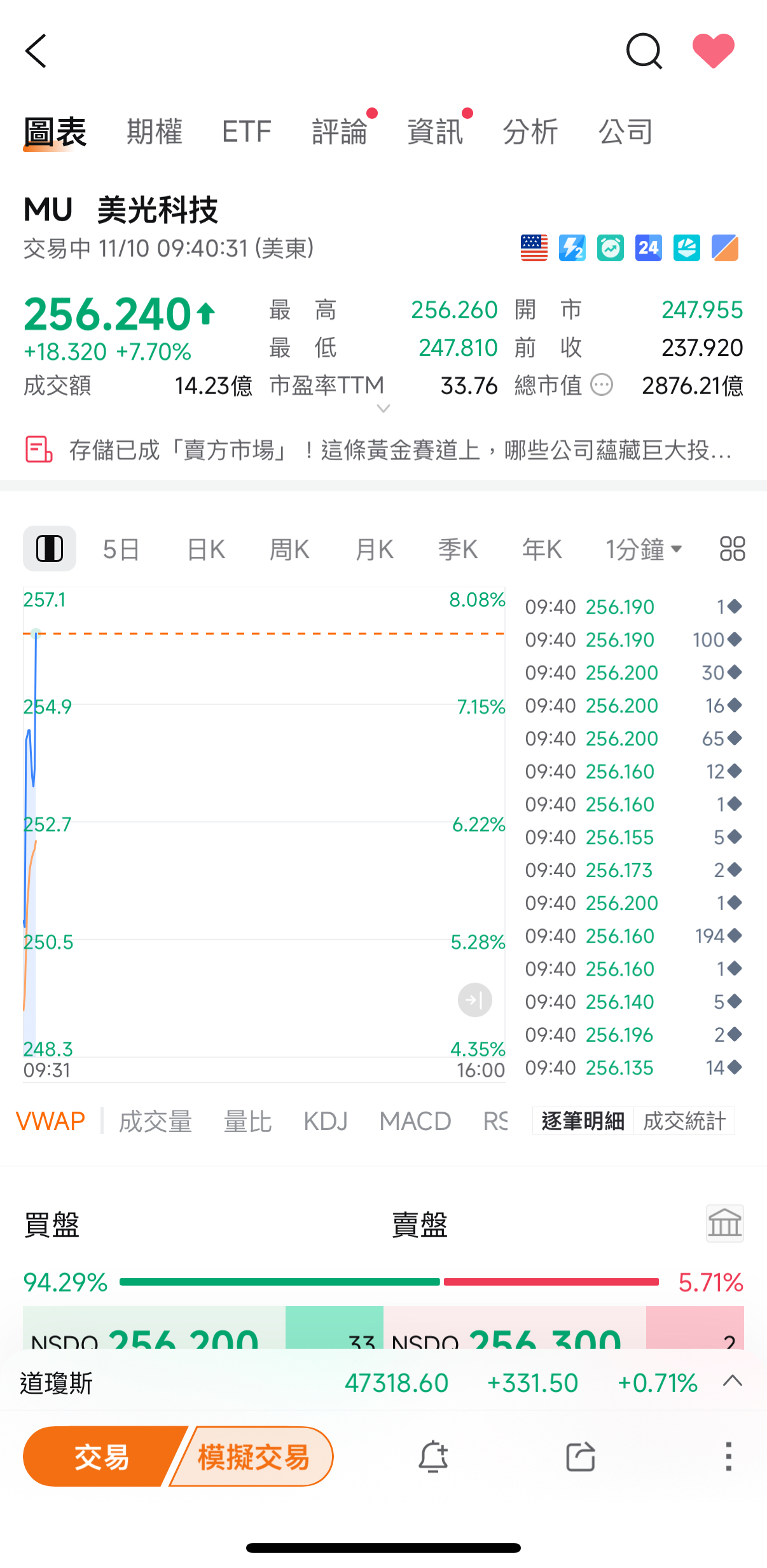Switch chart to 周K
The width and height of the screenshot is (767, 1568).
289,549
